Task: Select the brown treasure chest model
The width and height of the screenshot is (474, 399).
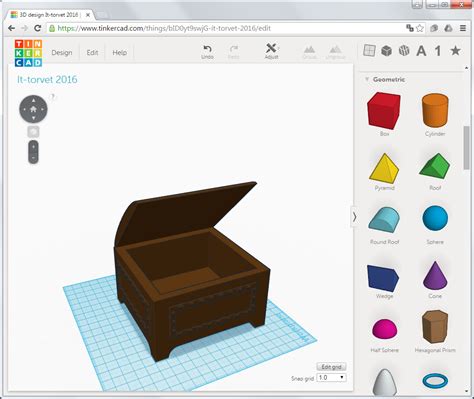Action: [x=192, y=272]
